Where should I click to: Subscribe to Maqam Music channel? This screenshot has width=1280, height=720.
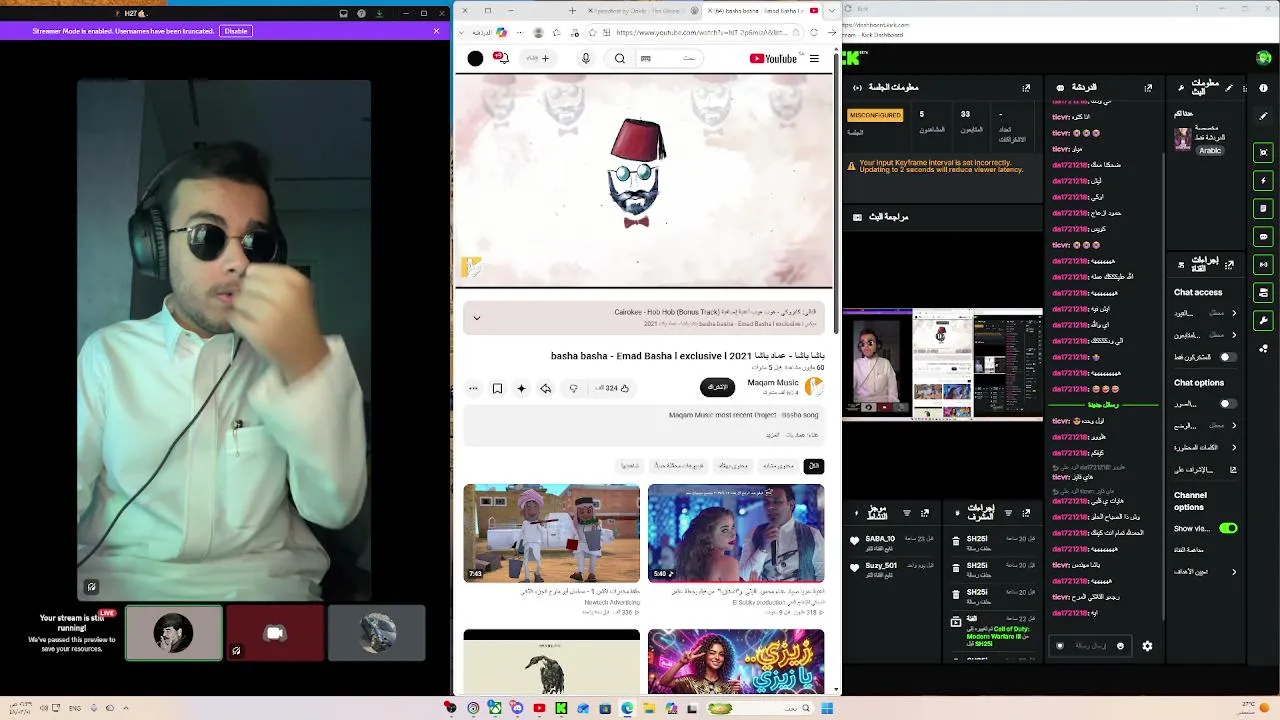718,387
